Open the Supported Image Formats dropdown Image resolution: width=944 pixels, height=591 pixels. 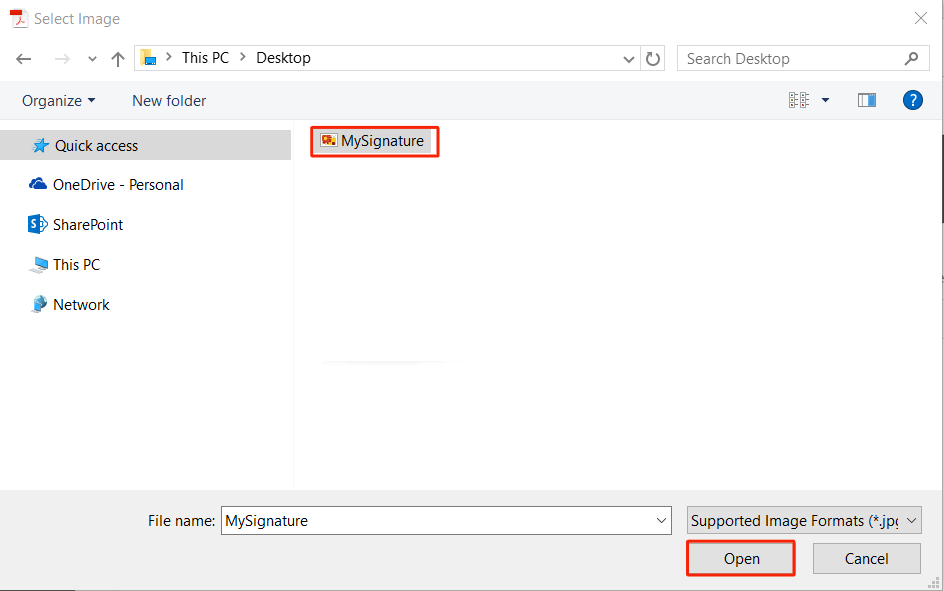pos(804,521)
